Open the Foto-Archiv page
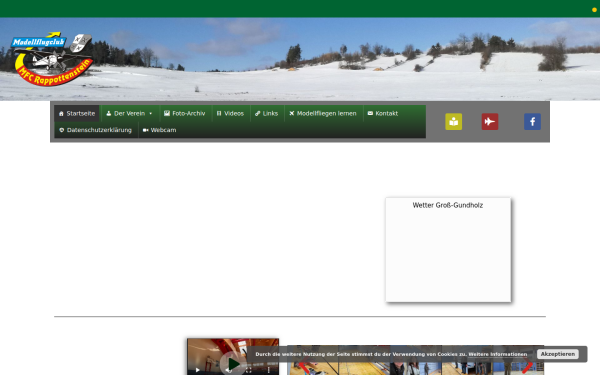Screen dimensions: 600x375 (185, 113)
